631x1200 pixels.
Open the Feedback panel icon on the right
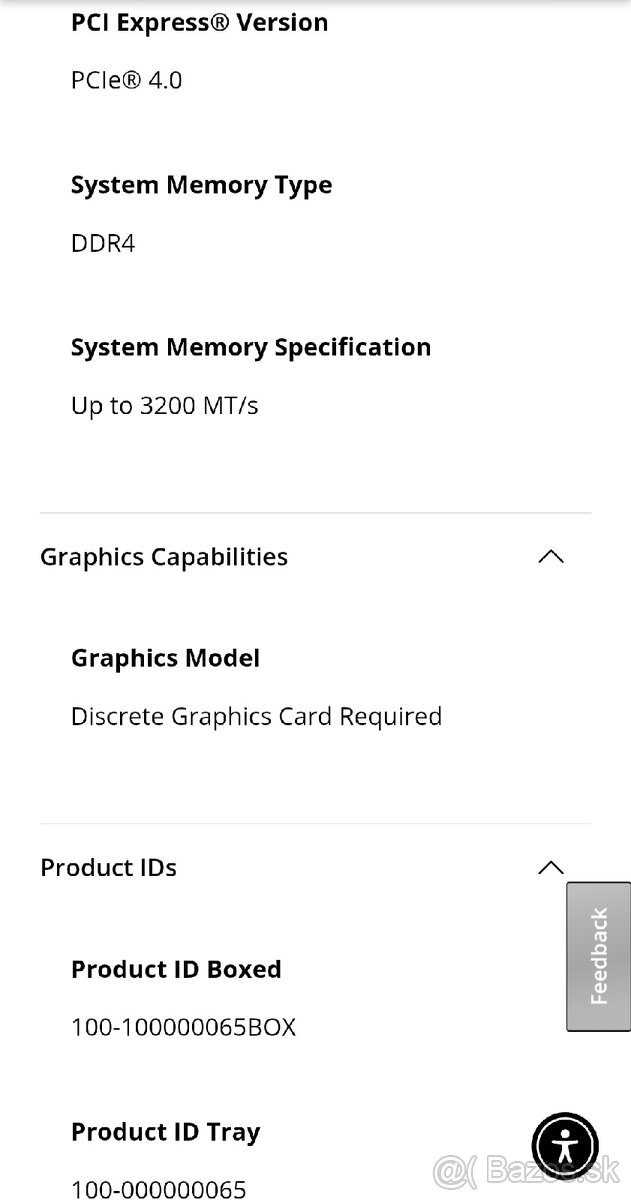click(598, 956)
